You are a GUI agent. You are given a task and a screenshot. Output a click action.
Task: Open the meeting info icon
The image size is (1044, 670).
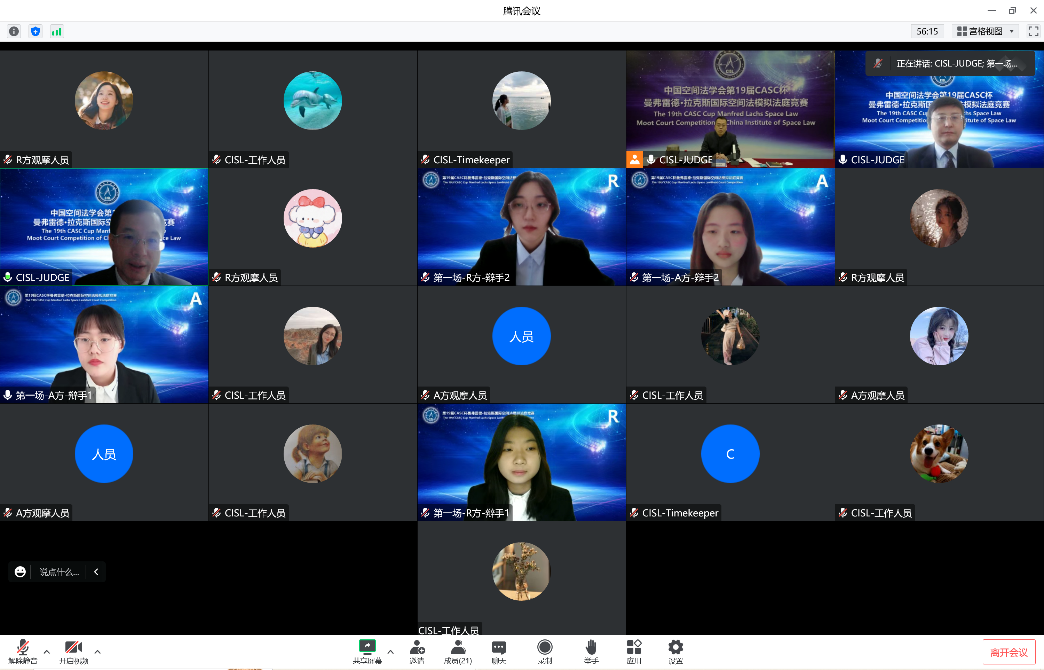click(14, 31)
